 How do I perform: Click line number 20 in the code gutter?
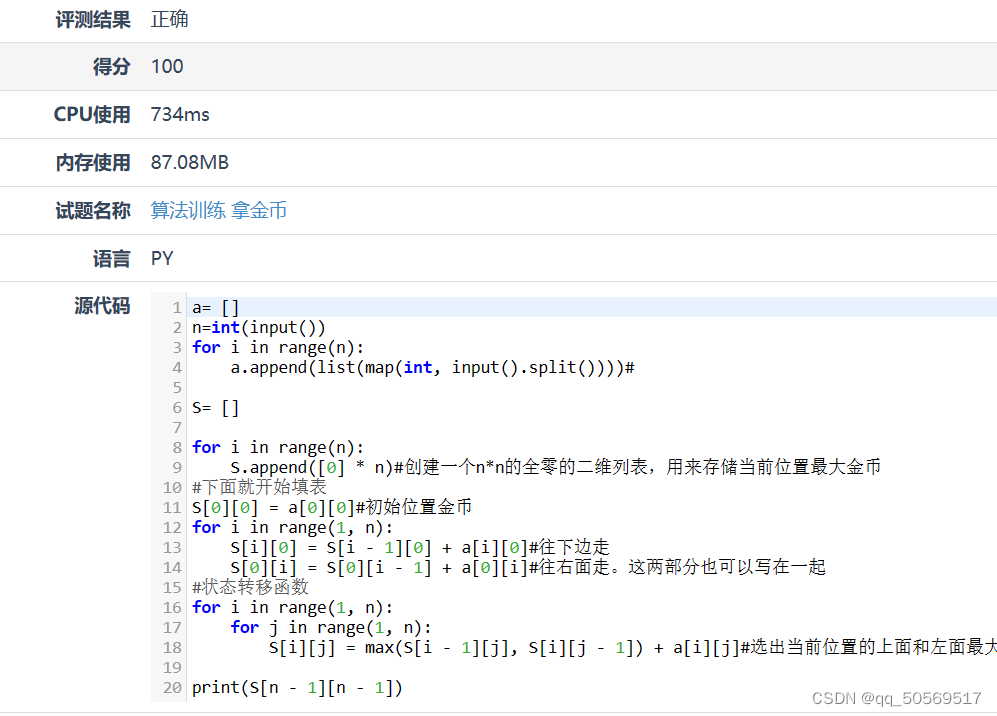pos(171,688)
